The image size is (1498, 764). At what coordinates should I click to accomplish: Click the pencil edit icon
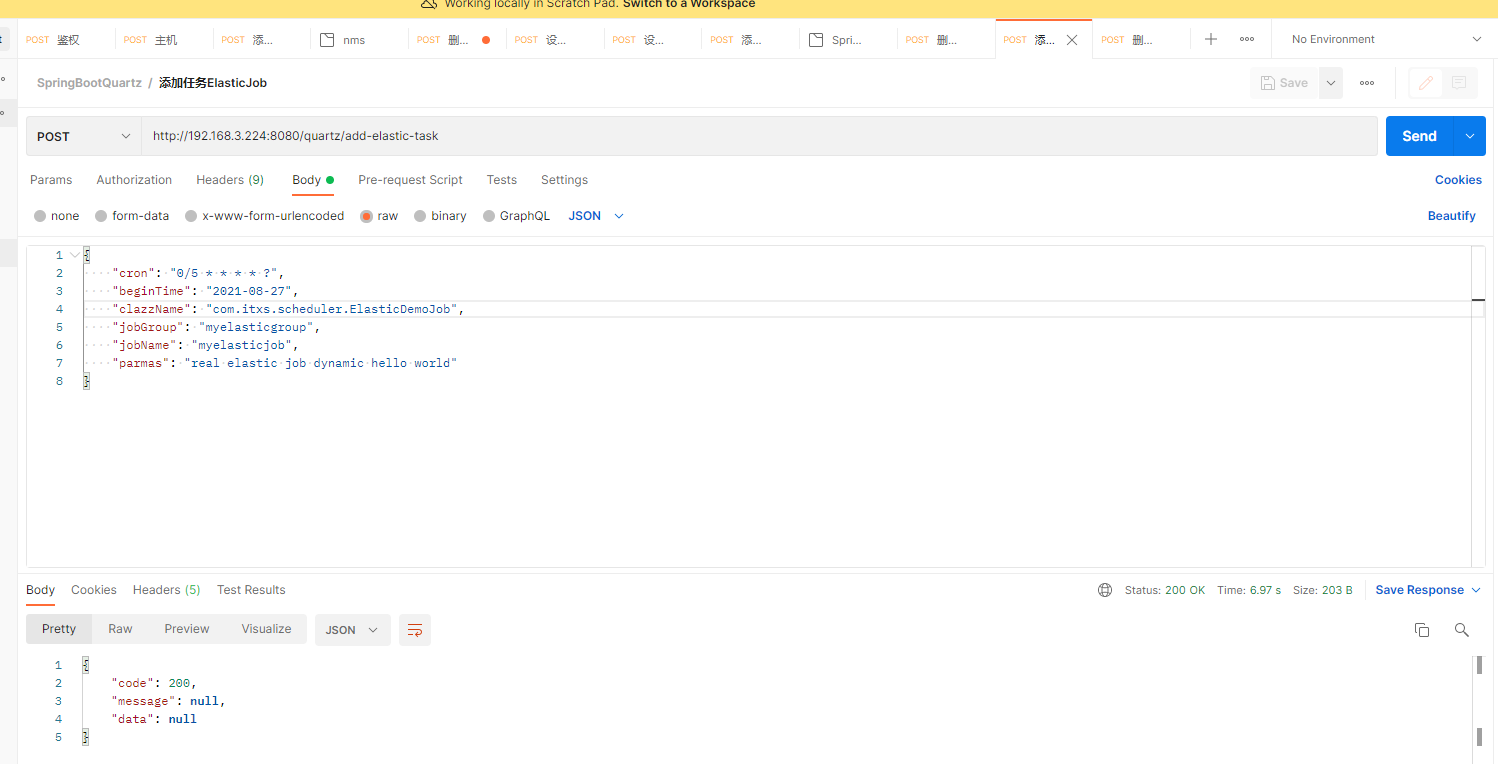(x=1426, y=83)
